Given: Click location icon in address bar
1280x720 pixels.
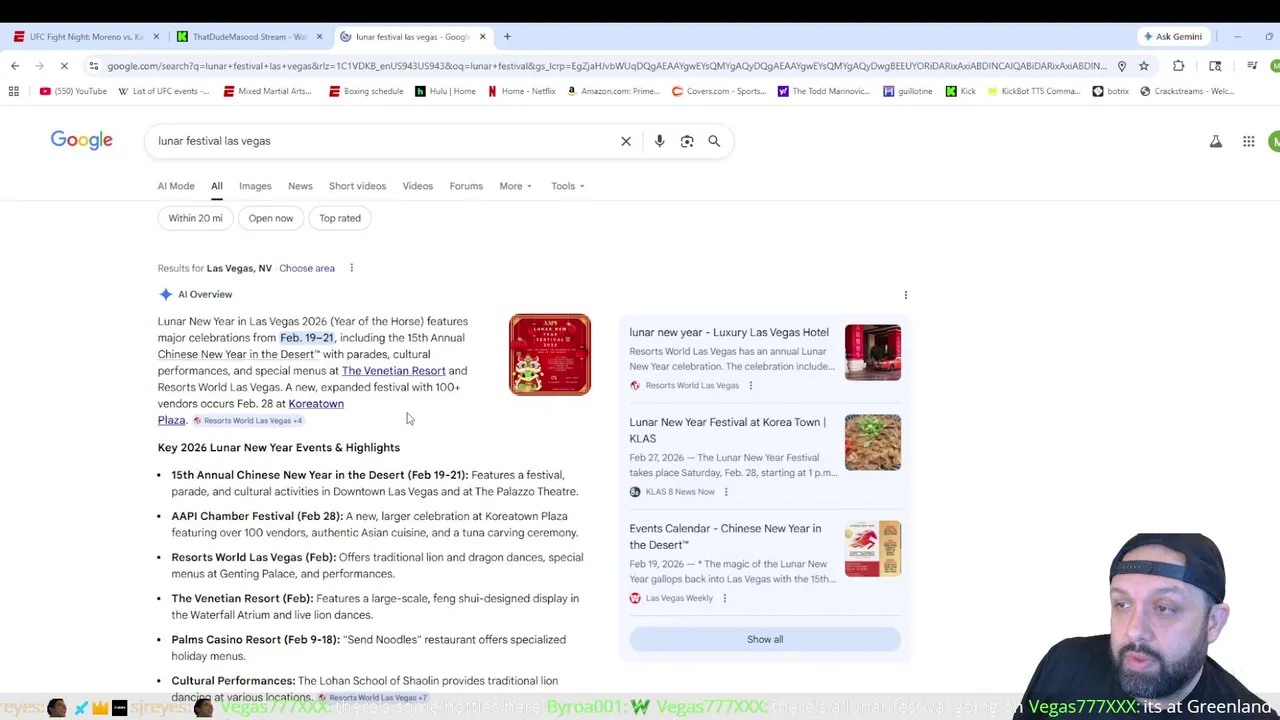Looking at the screenshot, I should click(x=1122, y=66).
